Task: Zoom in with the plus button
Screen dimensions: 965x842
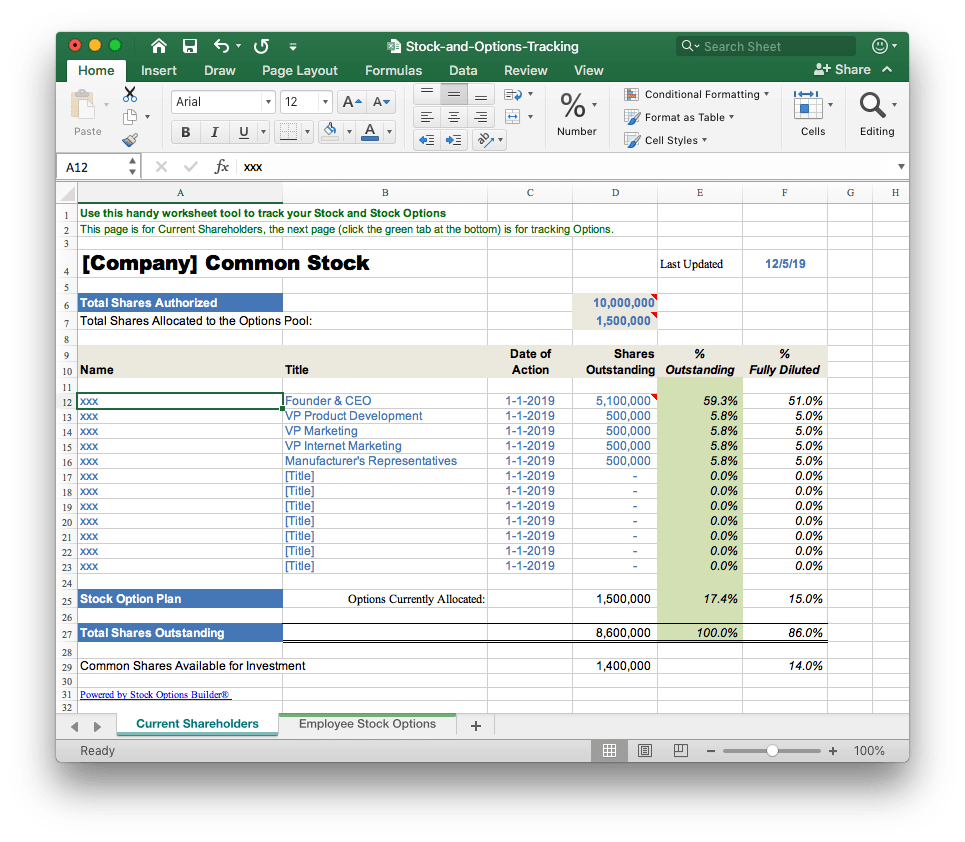Action: point(833,751)
